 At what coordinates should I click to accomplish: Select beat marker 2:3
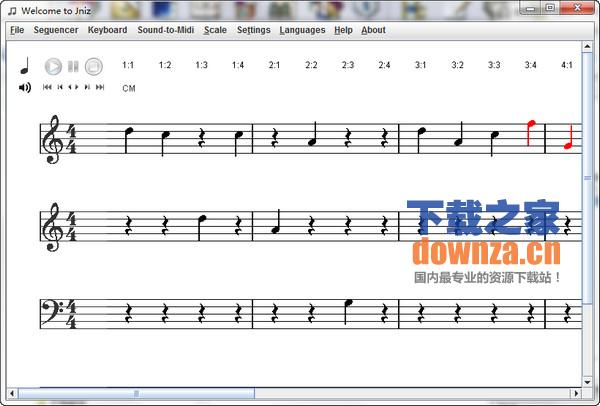(x=348, y=65)
